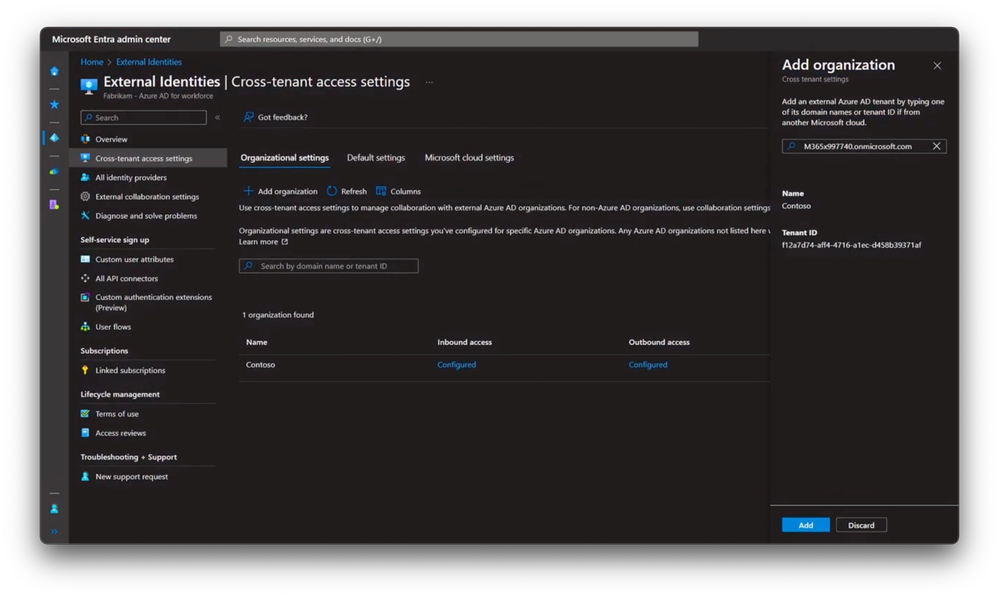Open Favorites star icon in left rail
999x597 pixels.
[54, 104]
